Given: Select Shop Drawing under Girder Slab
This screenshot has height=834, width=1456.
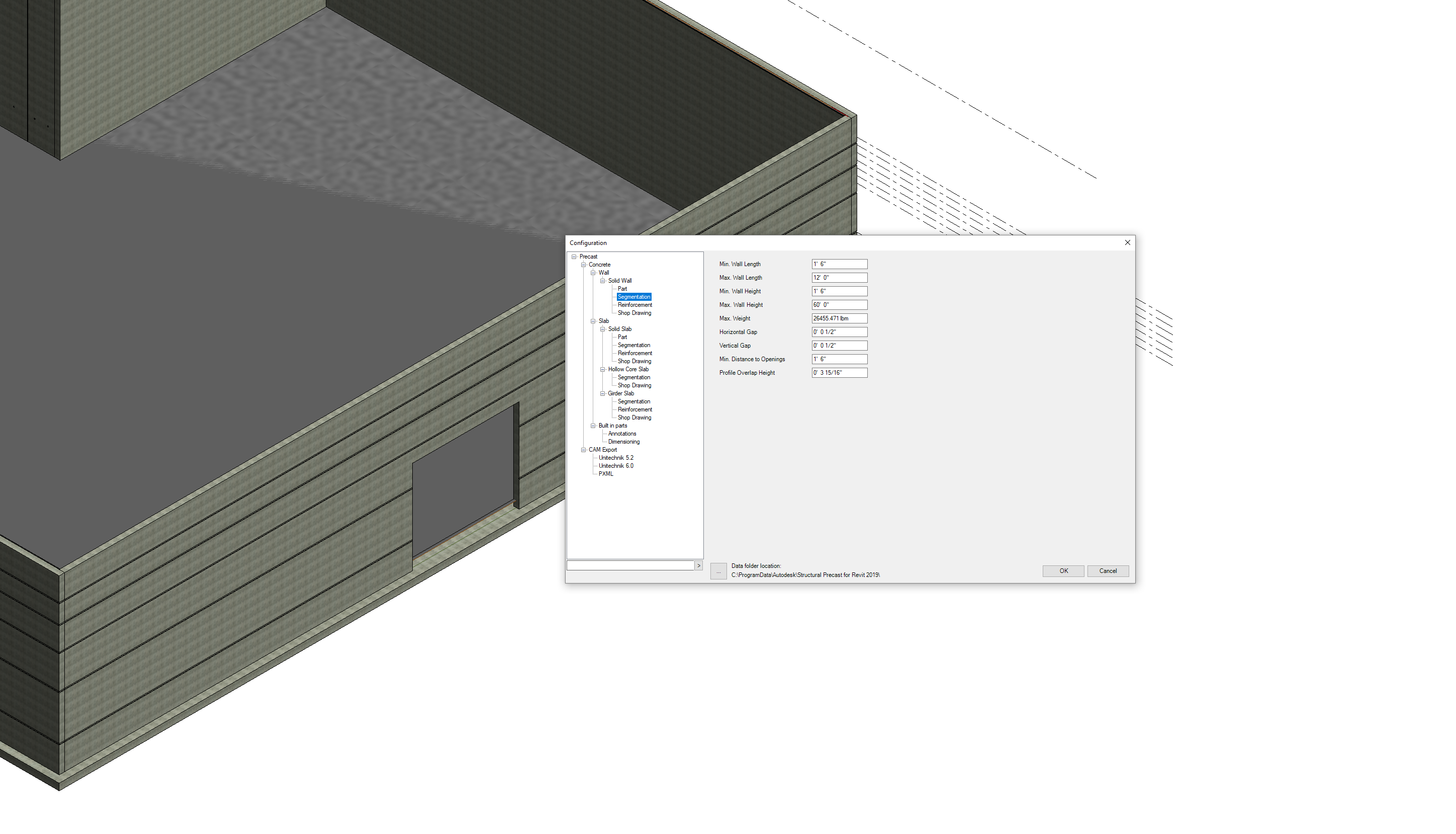Looking at the screenshot, I should [x=634, y=418].
